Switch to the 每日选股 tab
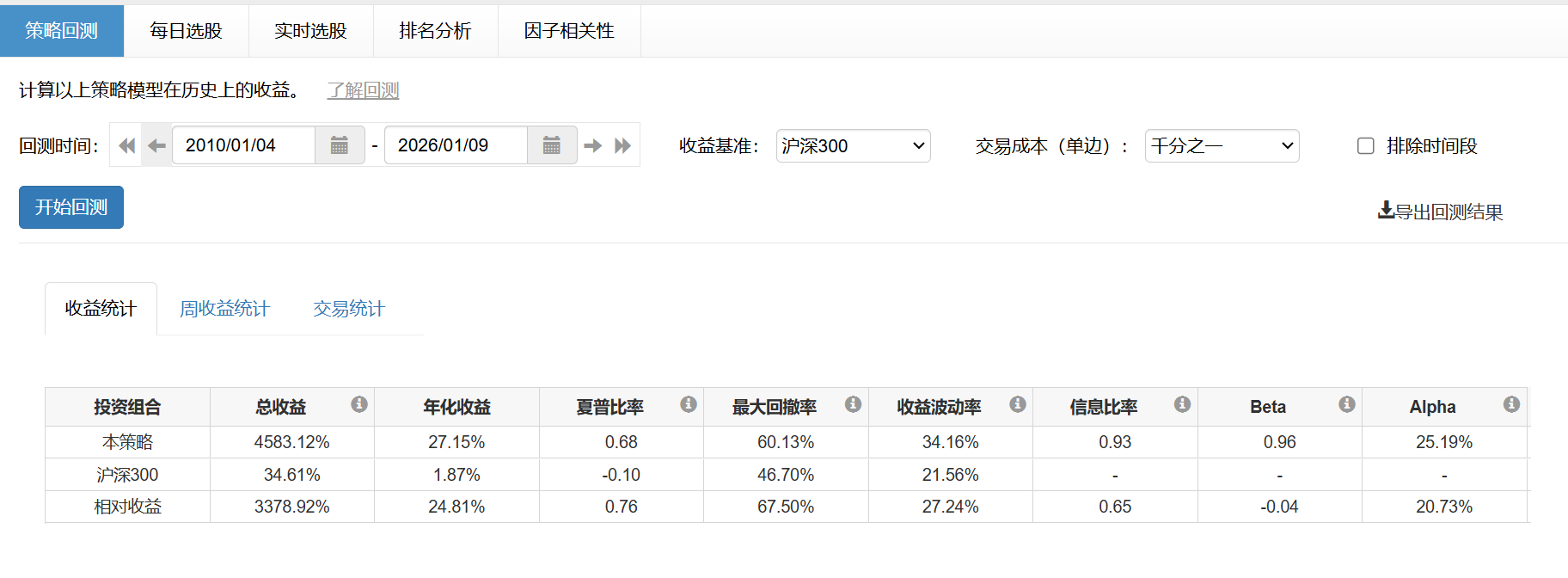Screen dimensions: 1568x578 [x=186, y=31]
